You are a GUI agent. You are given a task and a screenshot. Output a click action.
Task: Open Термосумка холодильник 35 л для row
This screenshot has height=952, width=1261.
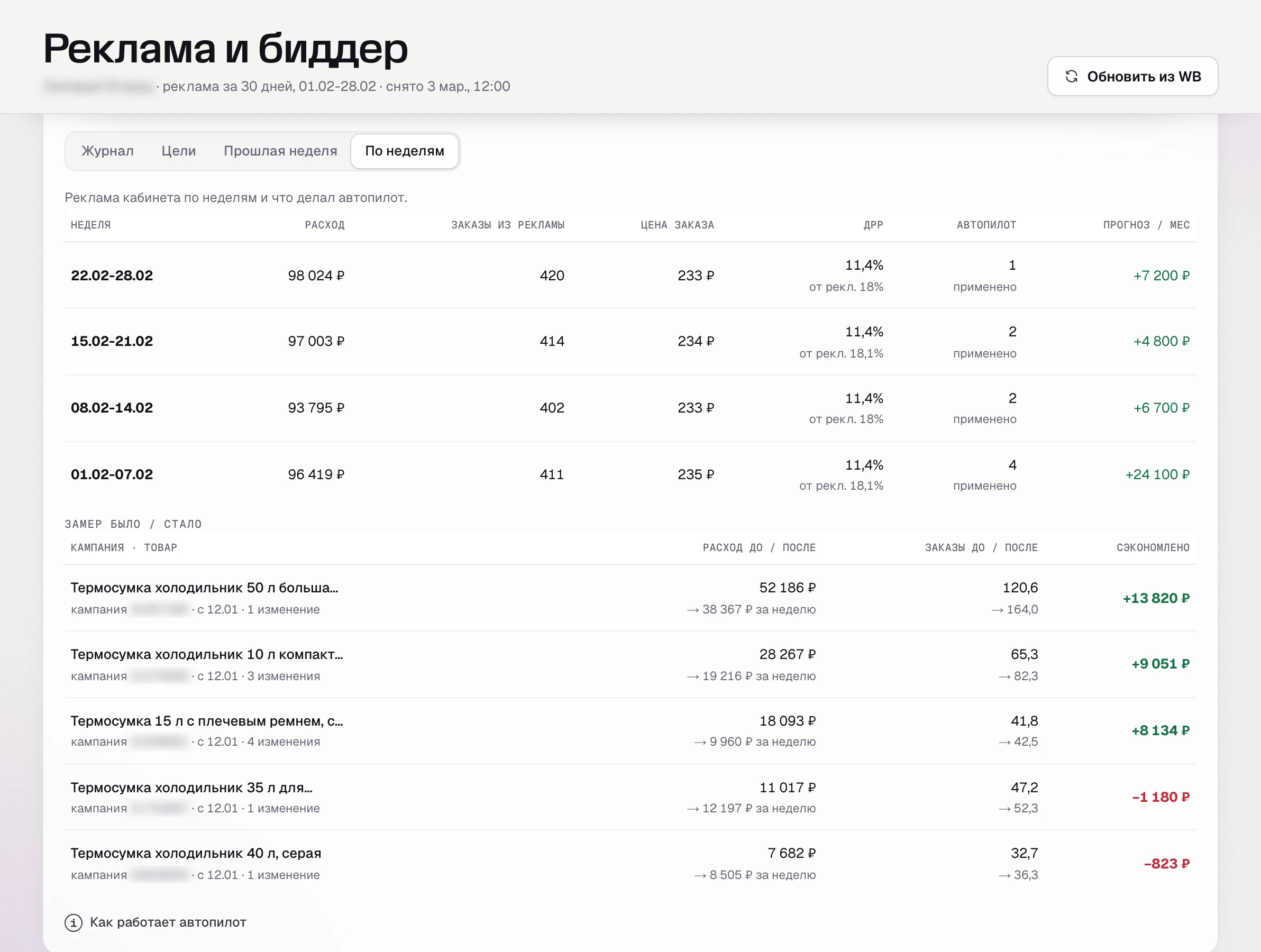point(631,798)
